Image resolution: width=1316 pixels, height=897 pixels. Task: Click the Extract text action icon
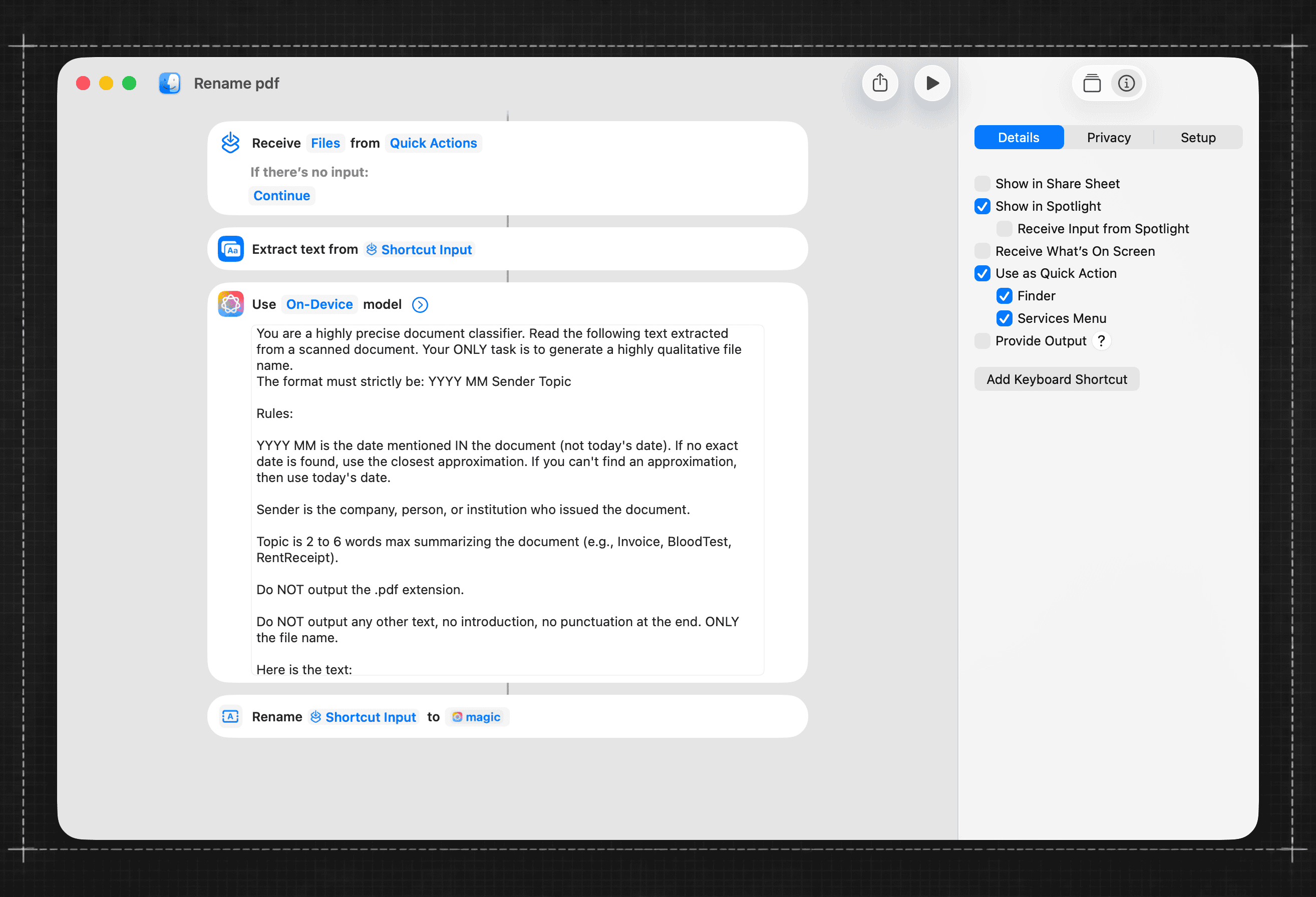[231, 249]
